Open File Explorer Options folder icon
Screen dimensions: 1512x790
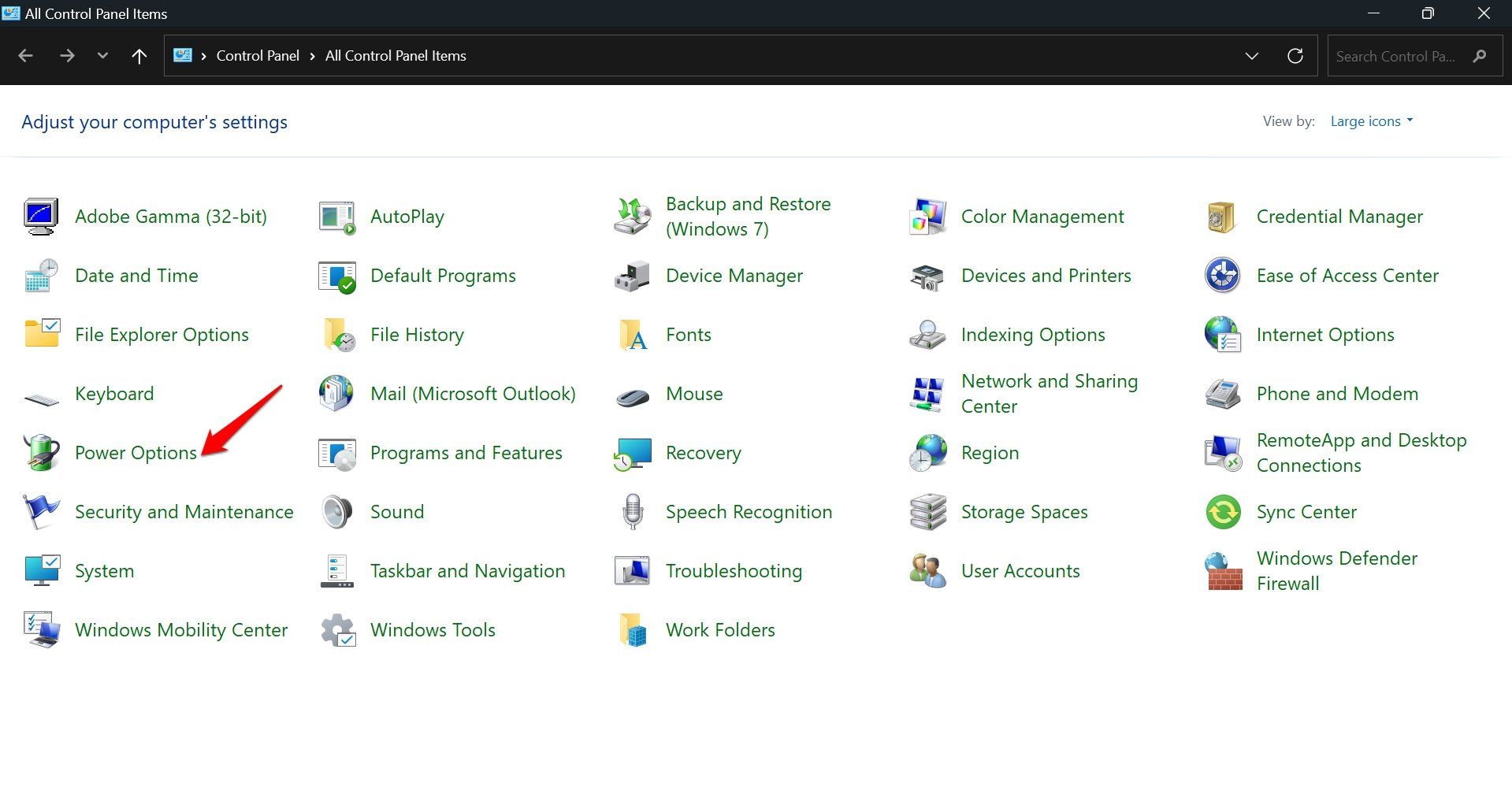coord(43,333)
